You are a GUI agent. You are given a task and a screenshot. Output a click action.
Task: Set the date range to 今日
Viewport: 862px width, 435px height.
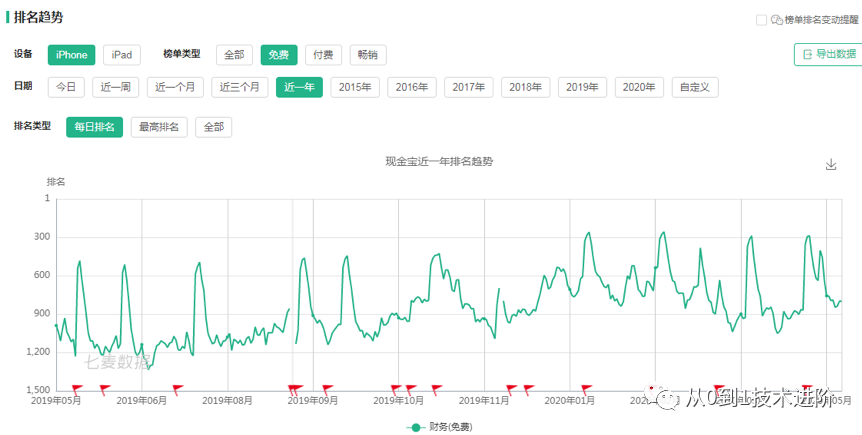pos(66,87)
